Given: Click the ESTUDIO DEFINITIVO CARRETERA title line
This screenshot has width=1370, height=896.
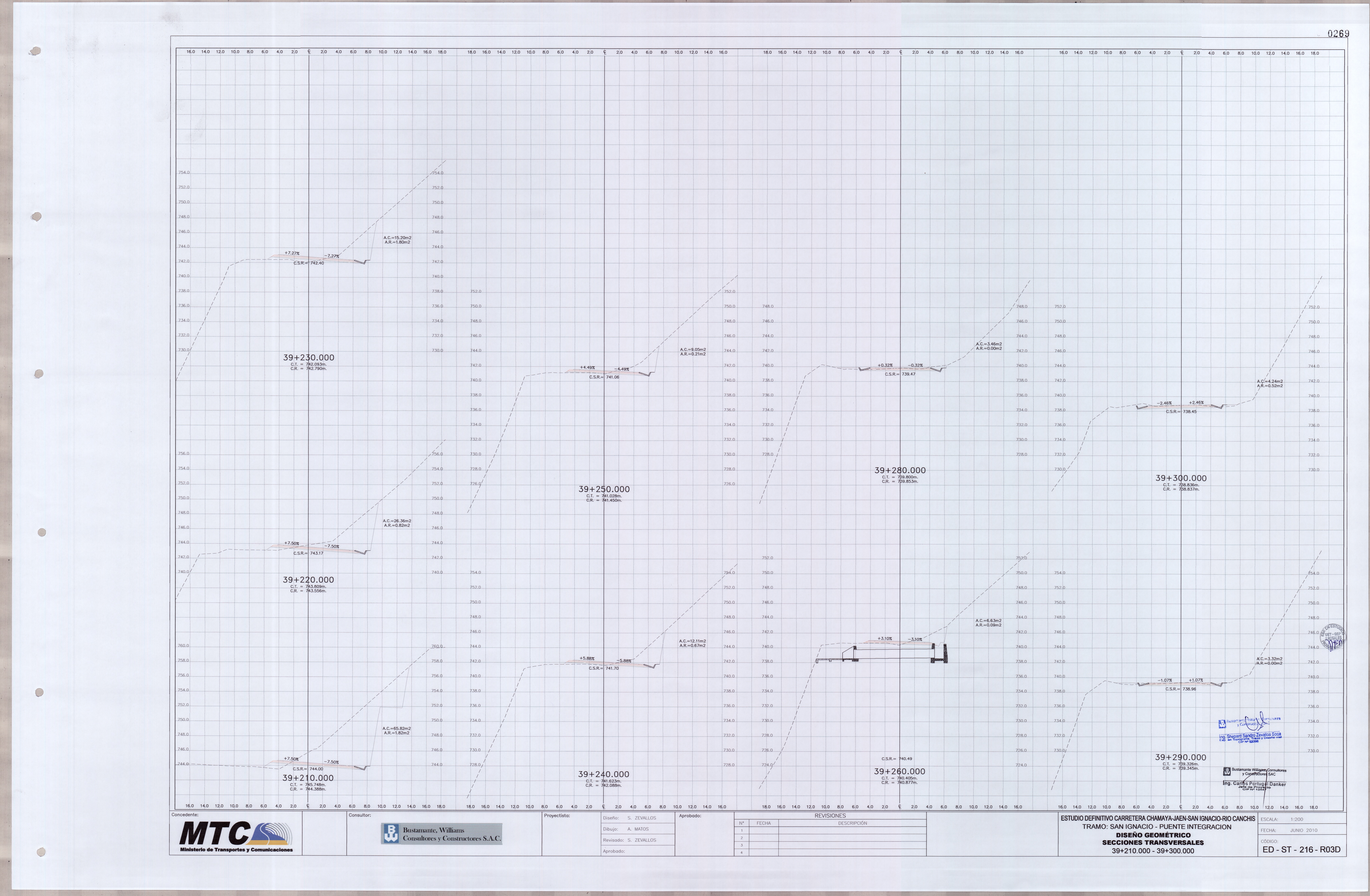Looking at the screenshot, I should pos(1158,818).
